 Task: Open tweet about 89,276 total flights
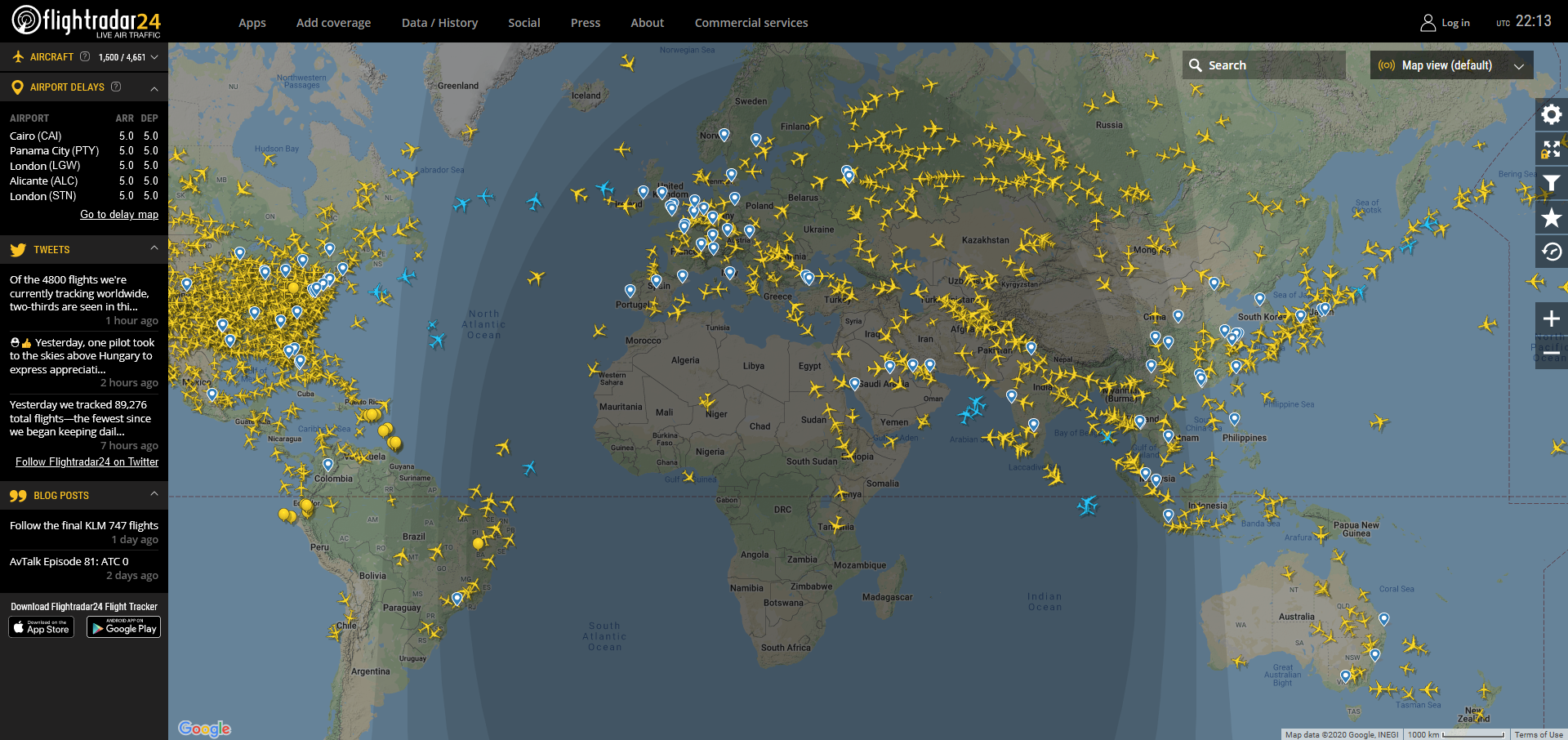point(80,418)
